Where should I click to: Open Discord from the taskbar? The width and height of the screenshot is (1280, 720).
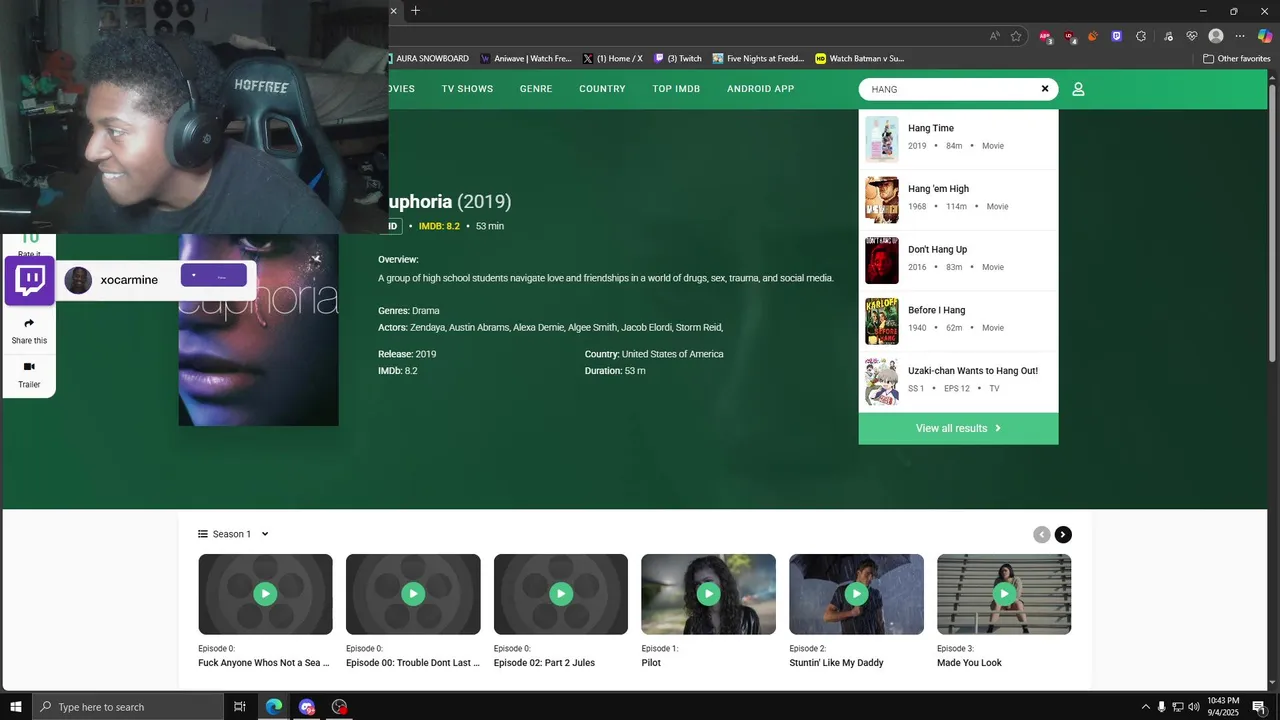(307, 707)
